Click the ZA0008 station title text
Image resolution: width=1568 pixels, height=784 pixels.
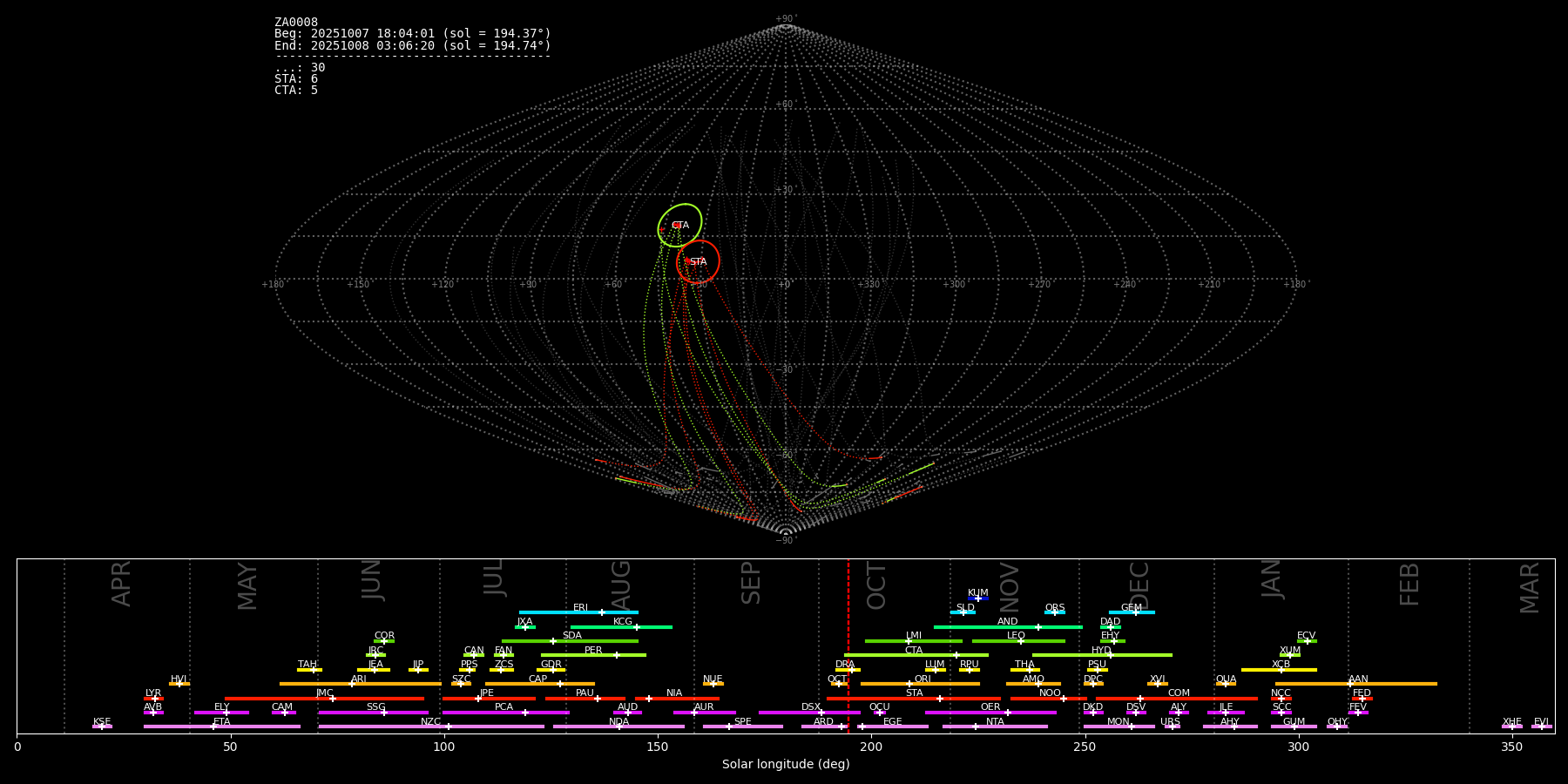click(x=296, y=23)
